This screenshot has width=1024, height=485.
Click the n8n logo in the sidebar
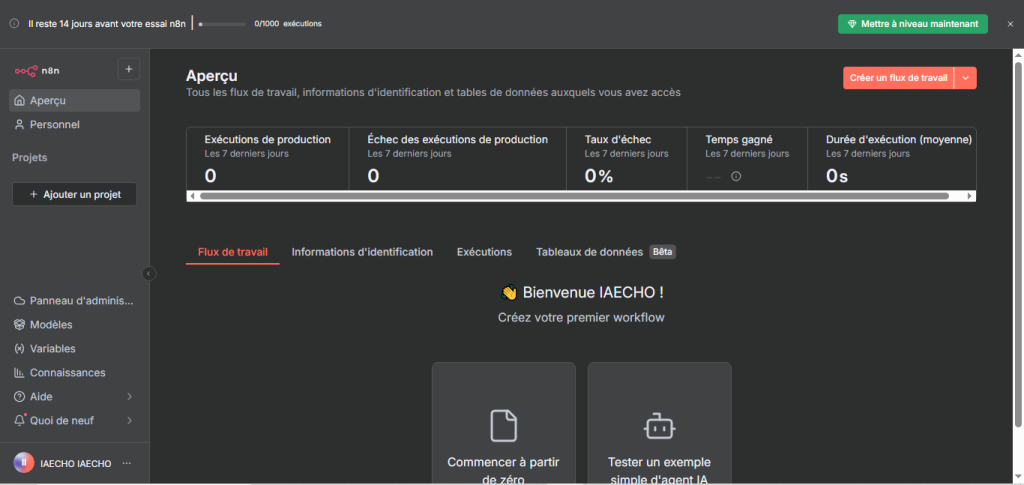(37, 70)
